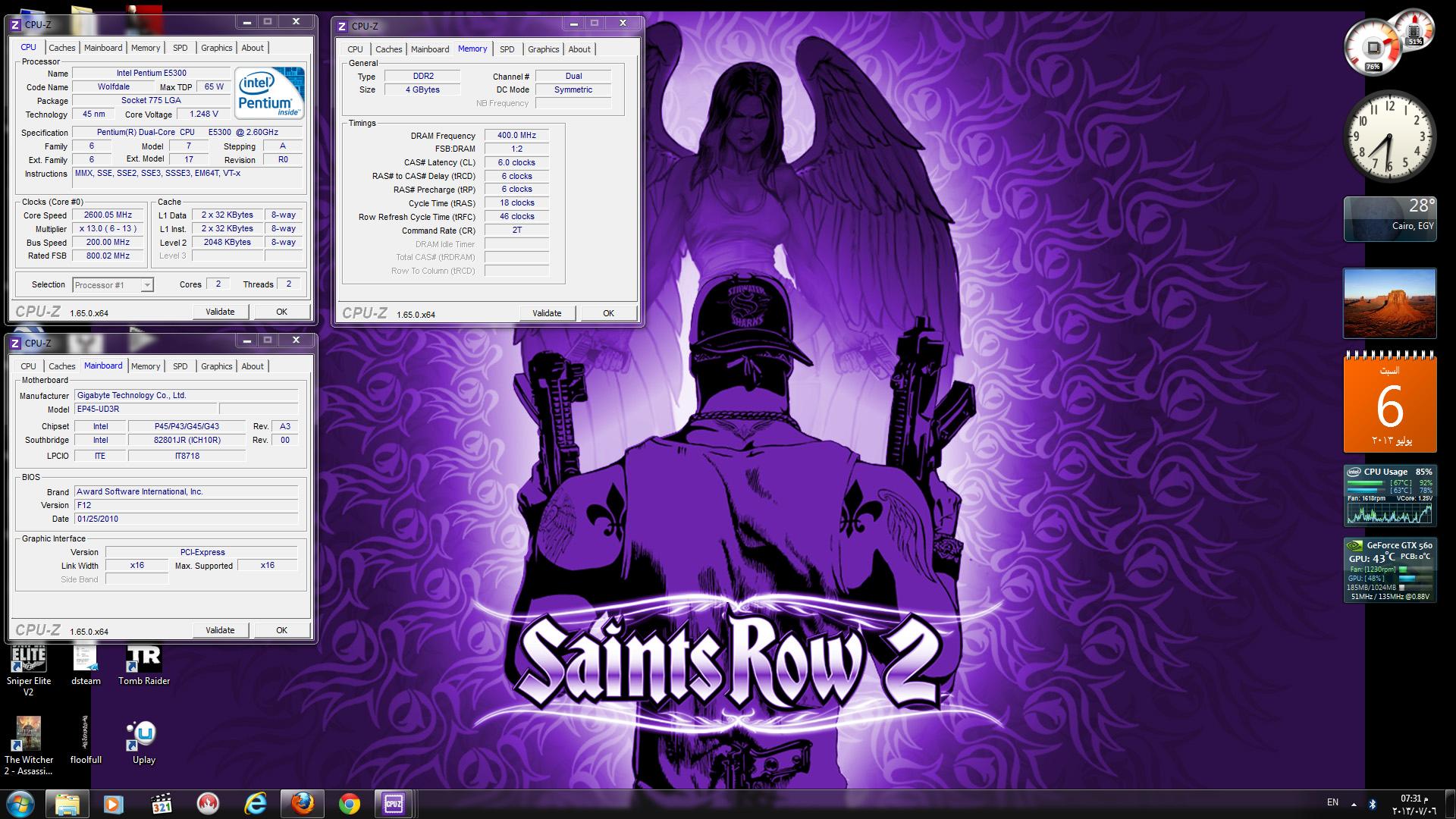Click OK in the top-left CPU window
Screen dimensions: 1456x819
pos(281,312)
